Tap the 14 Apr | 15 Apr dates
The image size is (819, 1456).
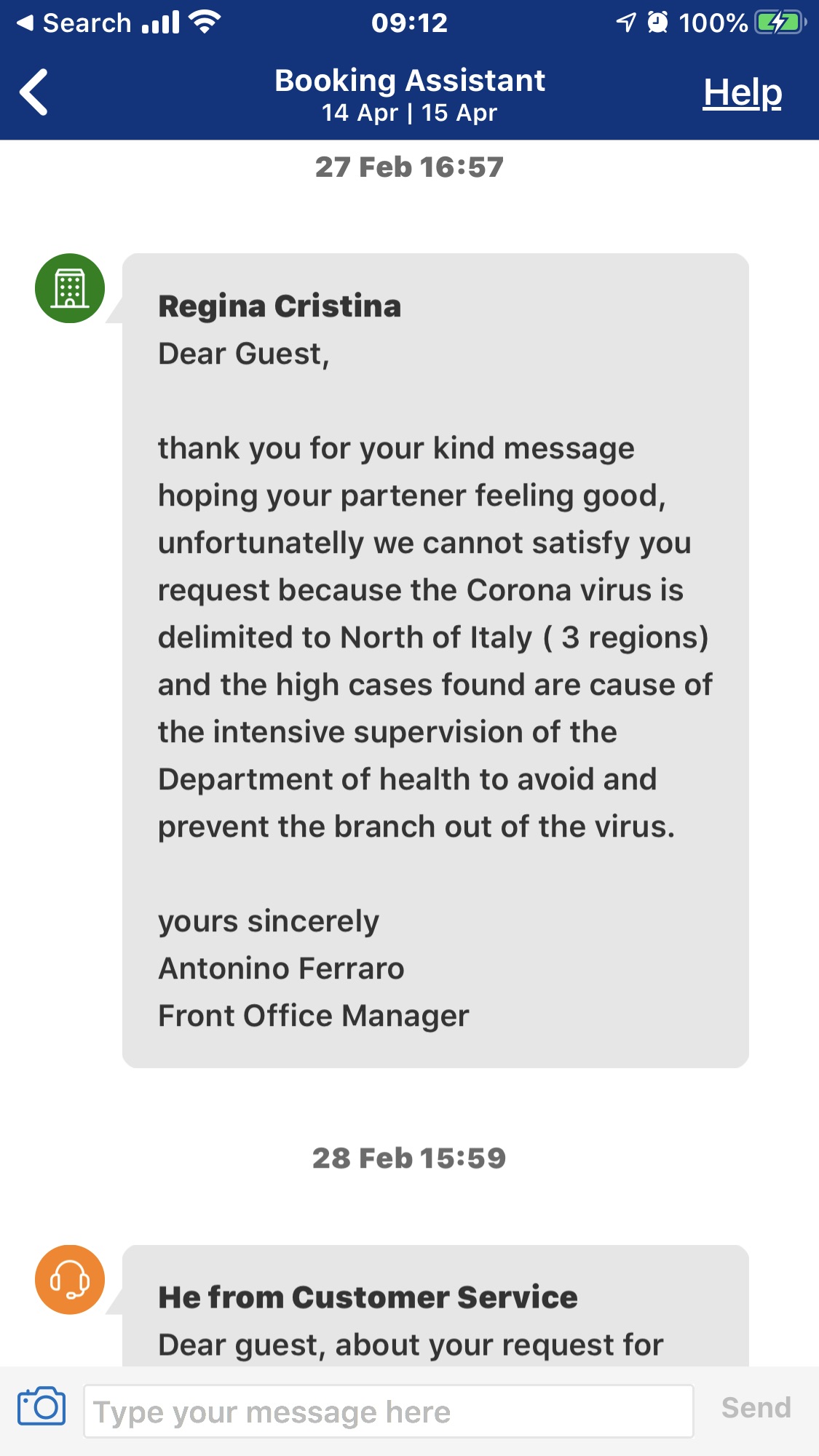[x=410, y=113]
